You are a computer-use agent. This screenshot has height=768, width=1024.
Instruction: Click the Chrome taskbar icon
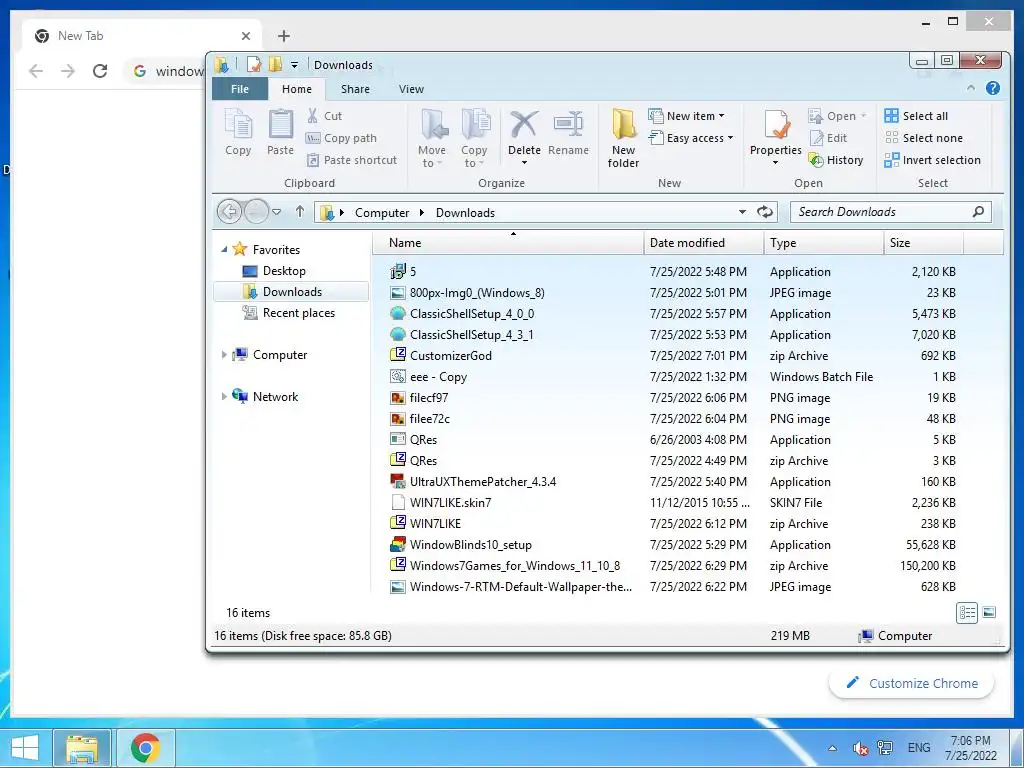(x=145, y=748)
